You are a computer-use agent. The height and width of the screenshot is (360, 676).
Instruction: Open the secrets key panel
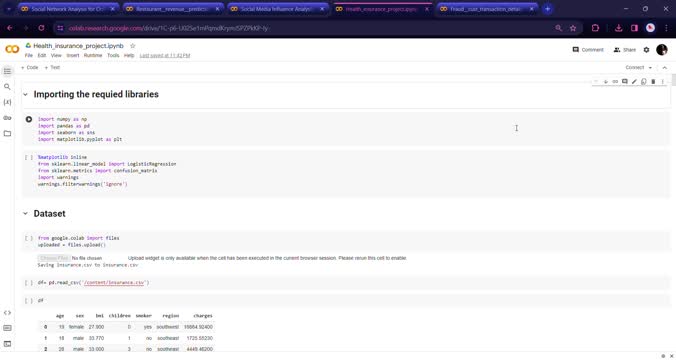tap(7, 118)
